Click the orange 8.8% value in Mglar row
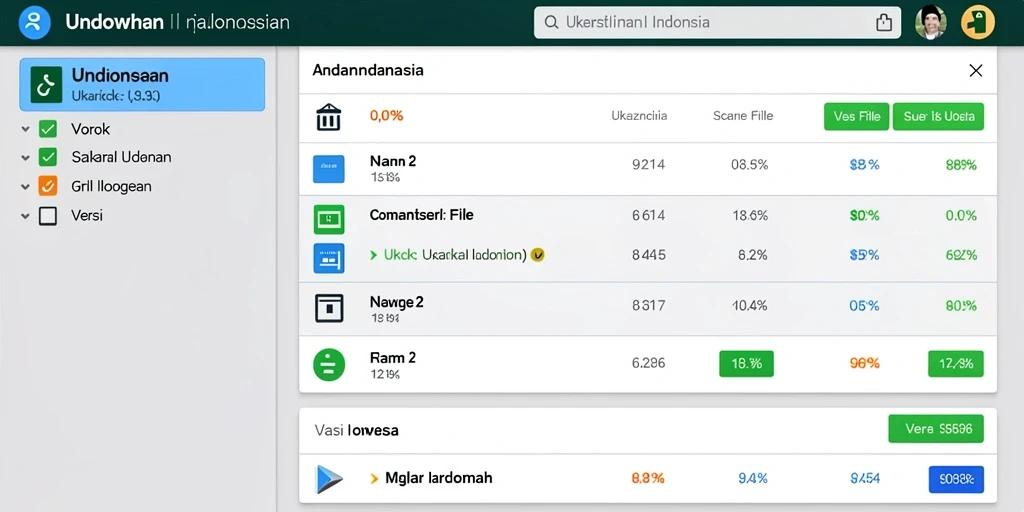This screenshot has width=1024, height=512. (648, 479)
